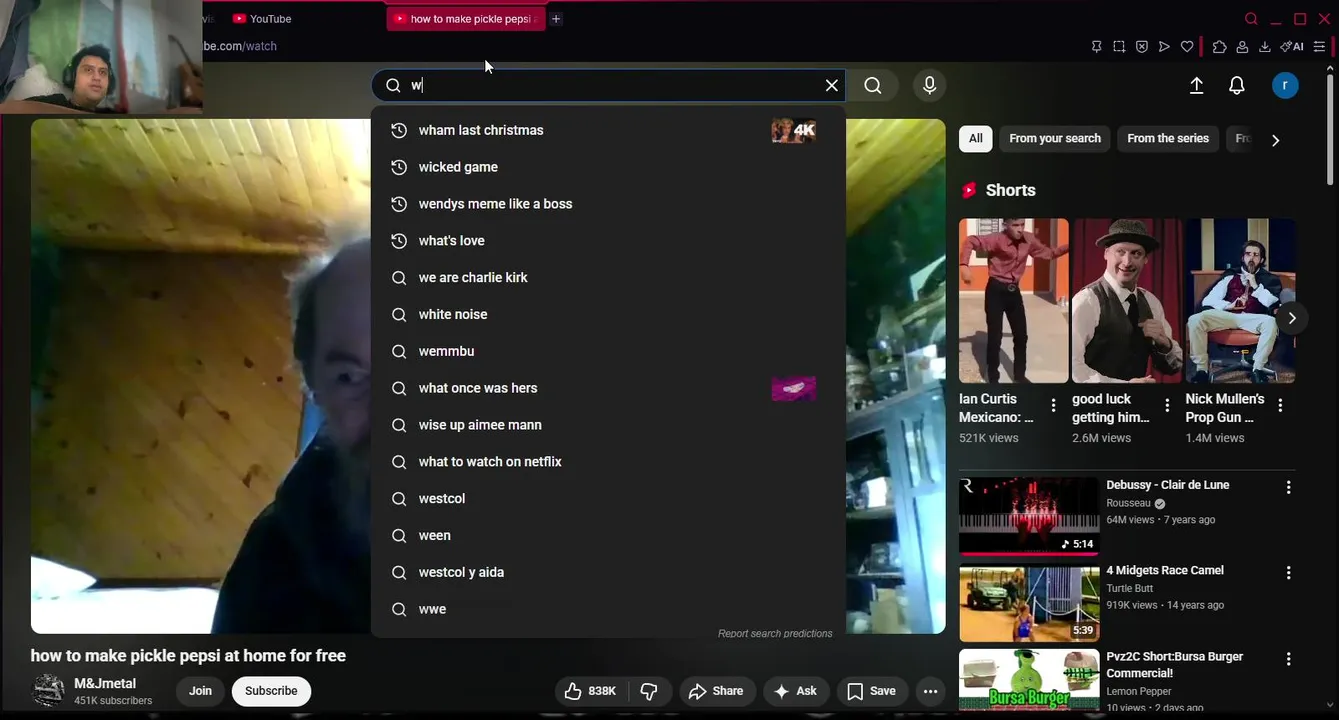Select the how to make pickle pepsi tab
The width and height of the screenshot is (1339, 720).
tap(466, 19)
